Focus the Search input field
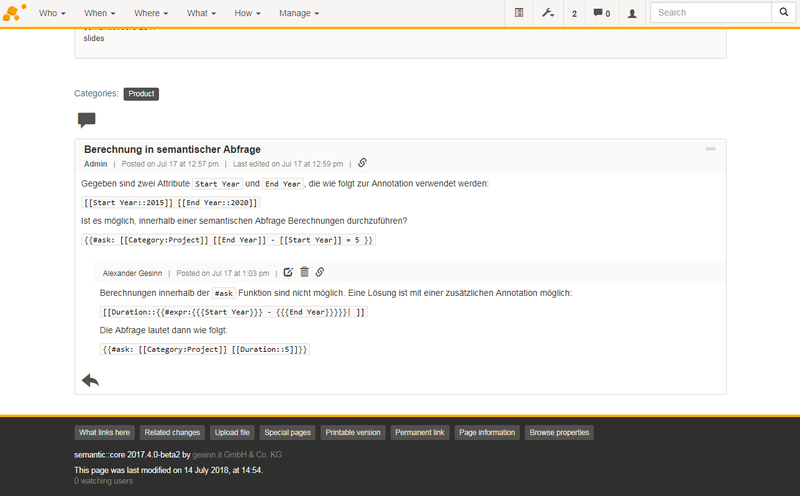800x496 pixels. (x=710, y=13)
